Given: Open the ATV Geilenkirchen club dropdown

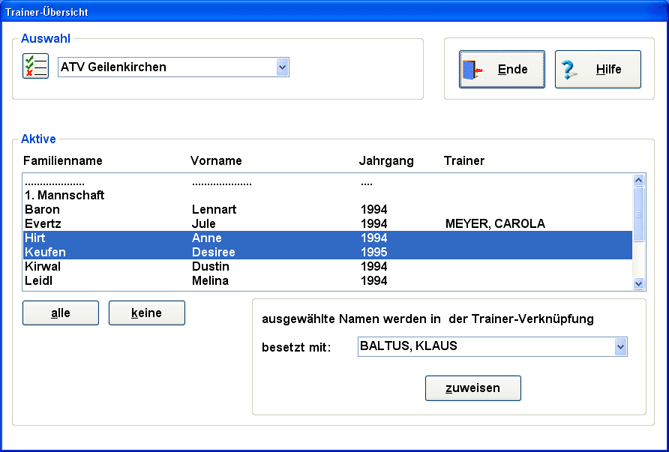Looking at the screenshot, I should click(x=282, y=67).
